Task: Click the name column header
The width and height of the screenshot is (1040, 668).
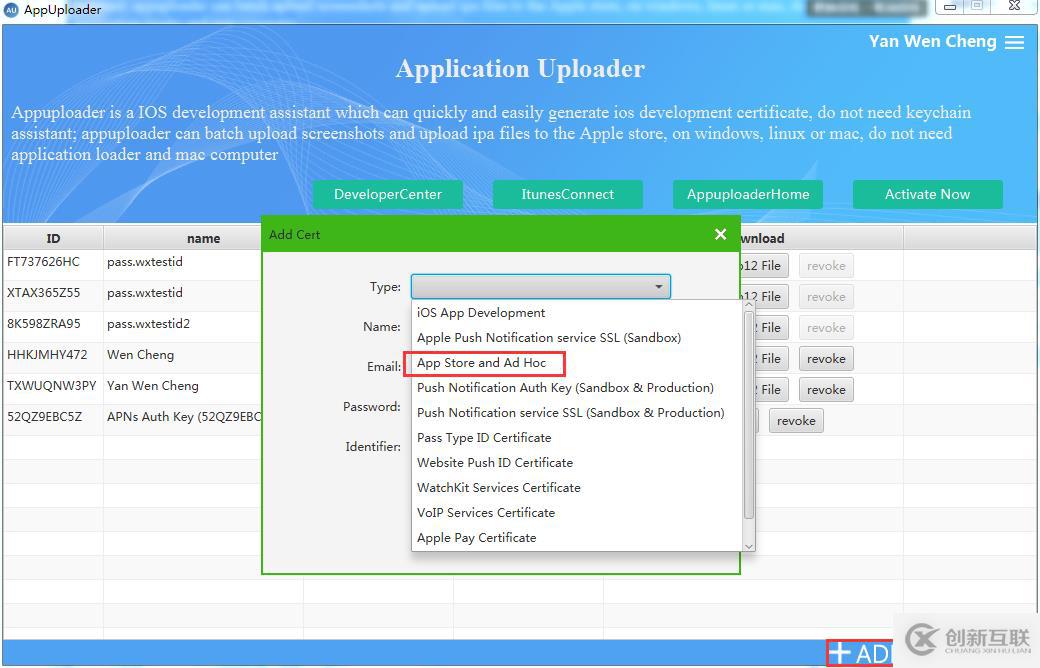Action: pyautogui.click(x=203, y=238)
